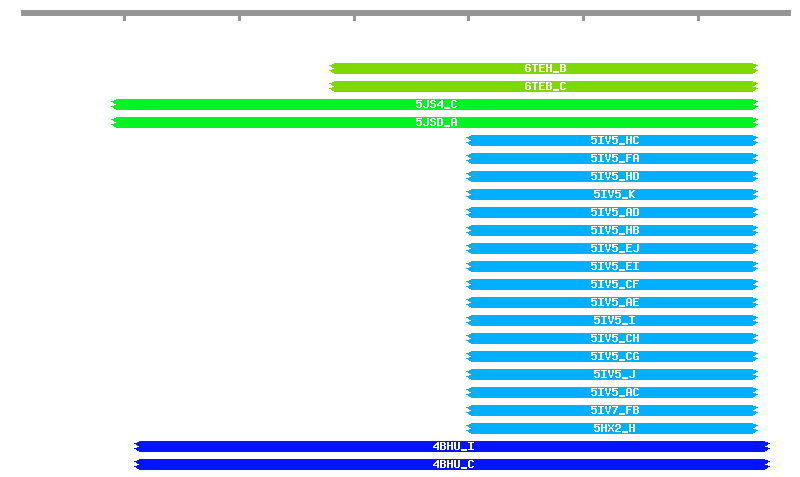Open the 5IV5_CF alignment bar

tap(612, 285)
